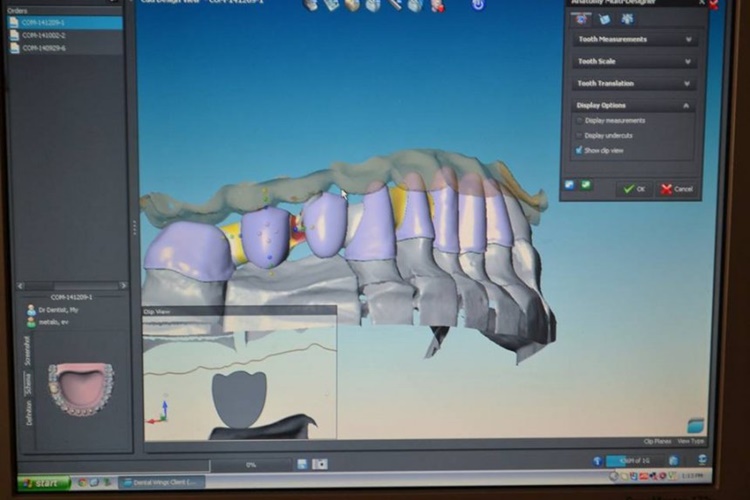Enable the Display undercuts checkbox
750x500 pixels.
[x=579, y=135]
